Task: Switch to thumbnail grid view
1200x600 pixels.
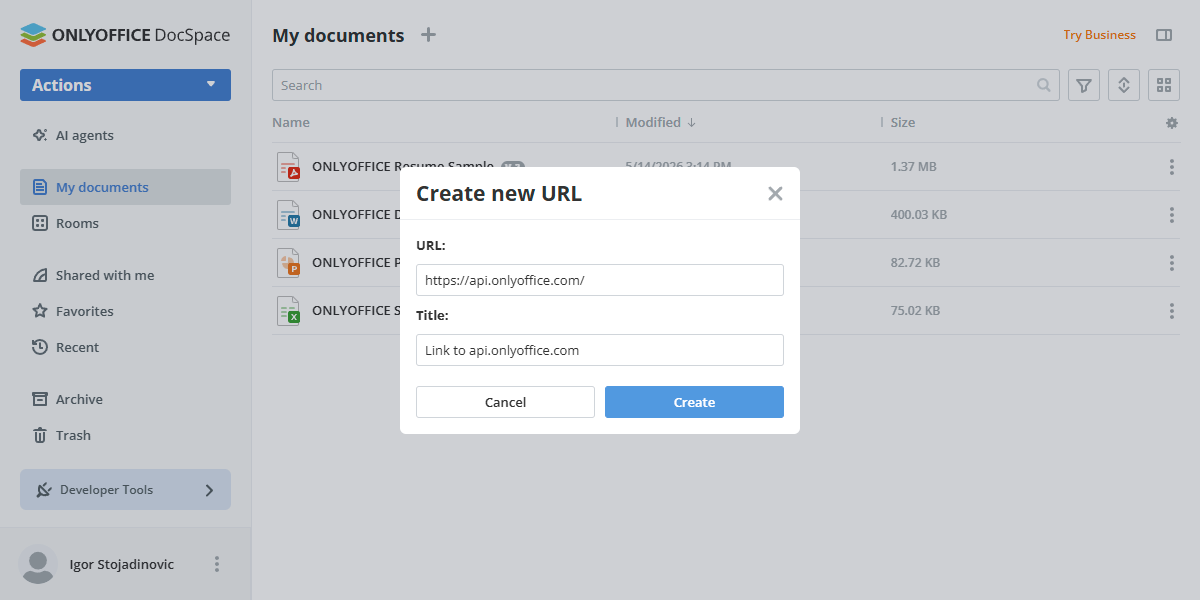Action: [x=1164, y=85]
